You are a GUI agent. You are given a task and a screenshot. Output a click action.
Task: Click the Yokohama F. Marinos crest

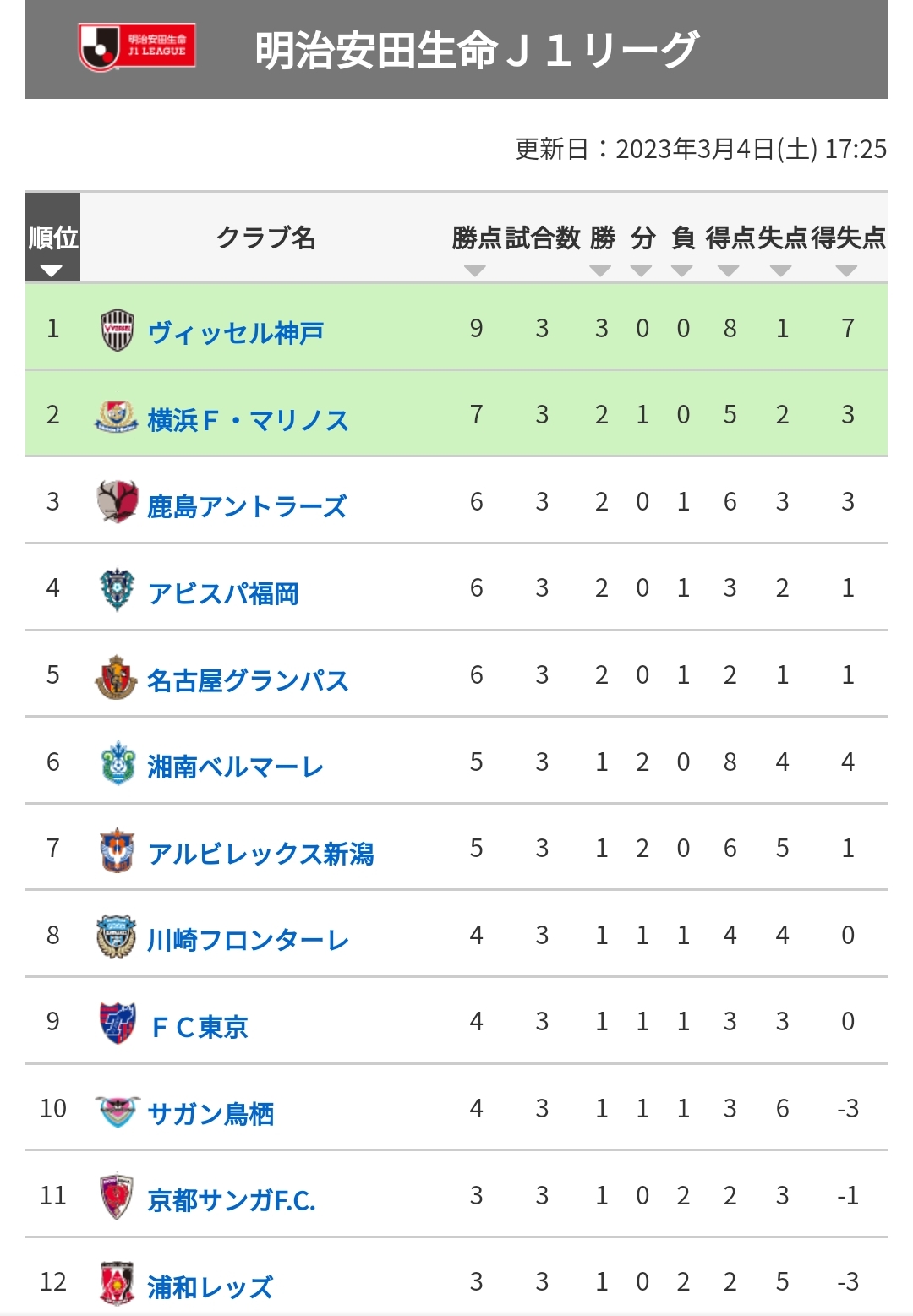tap(117, 416)
